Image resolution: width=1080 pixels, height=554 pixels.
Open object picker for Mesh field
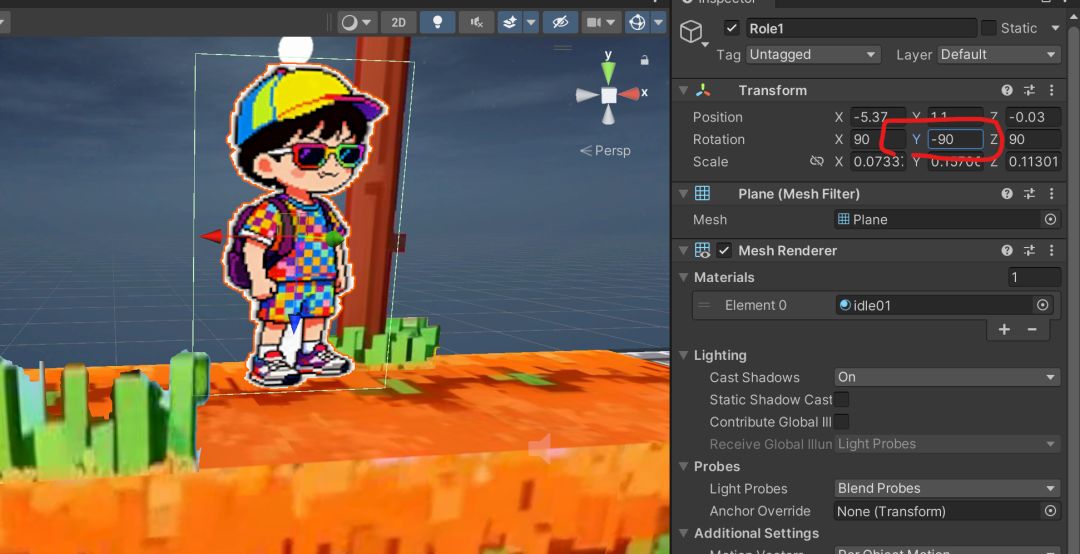pyautogui.click(x=1050, y=219)
